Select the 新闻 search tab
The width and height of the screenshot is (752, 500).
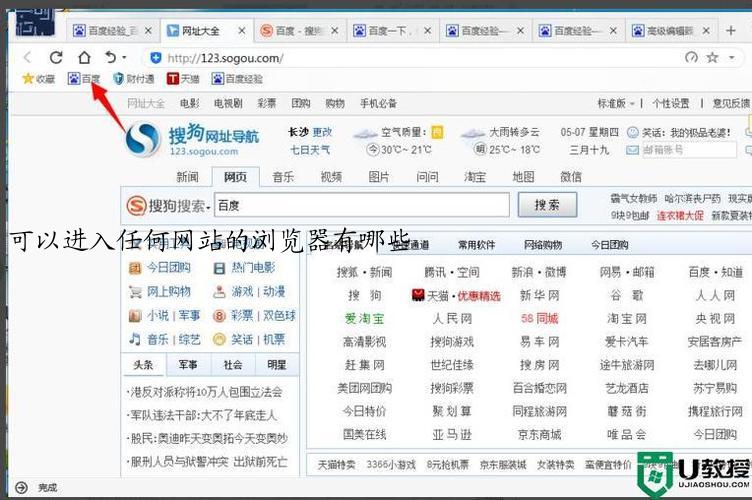coord(188,177)
